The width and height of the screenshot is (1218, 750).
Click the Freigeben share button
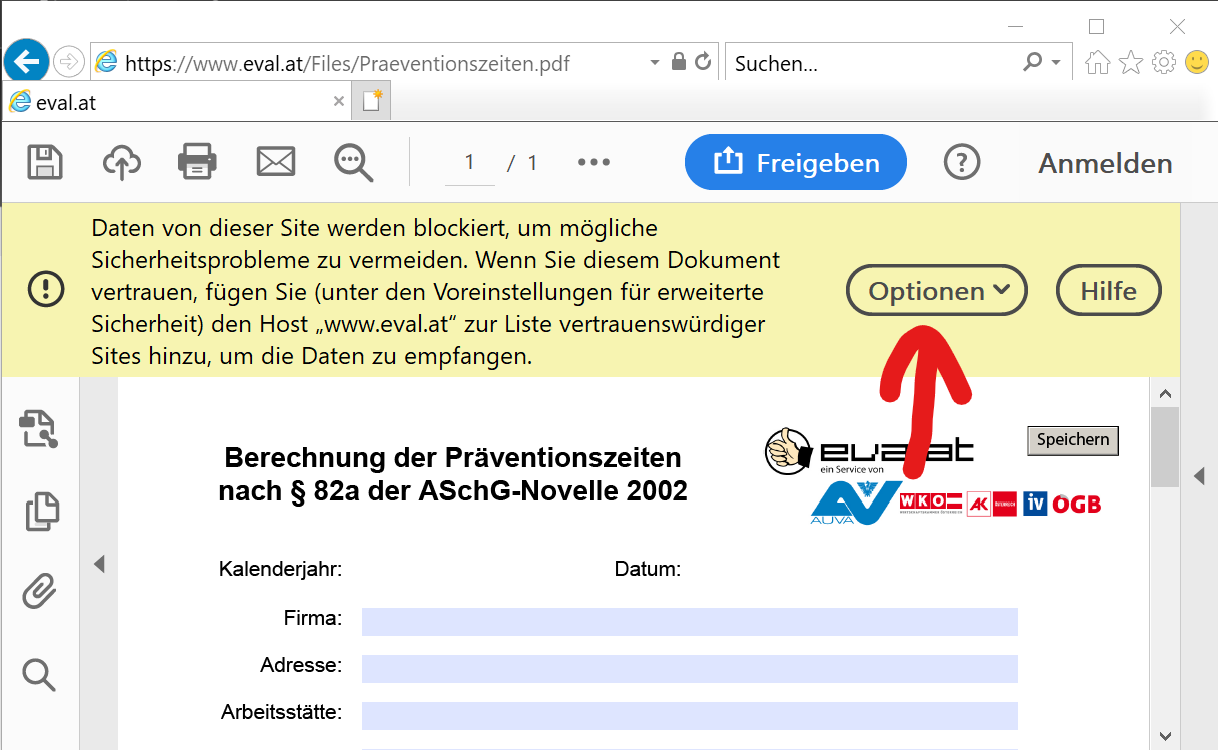[x=796, y=162]
